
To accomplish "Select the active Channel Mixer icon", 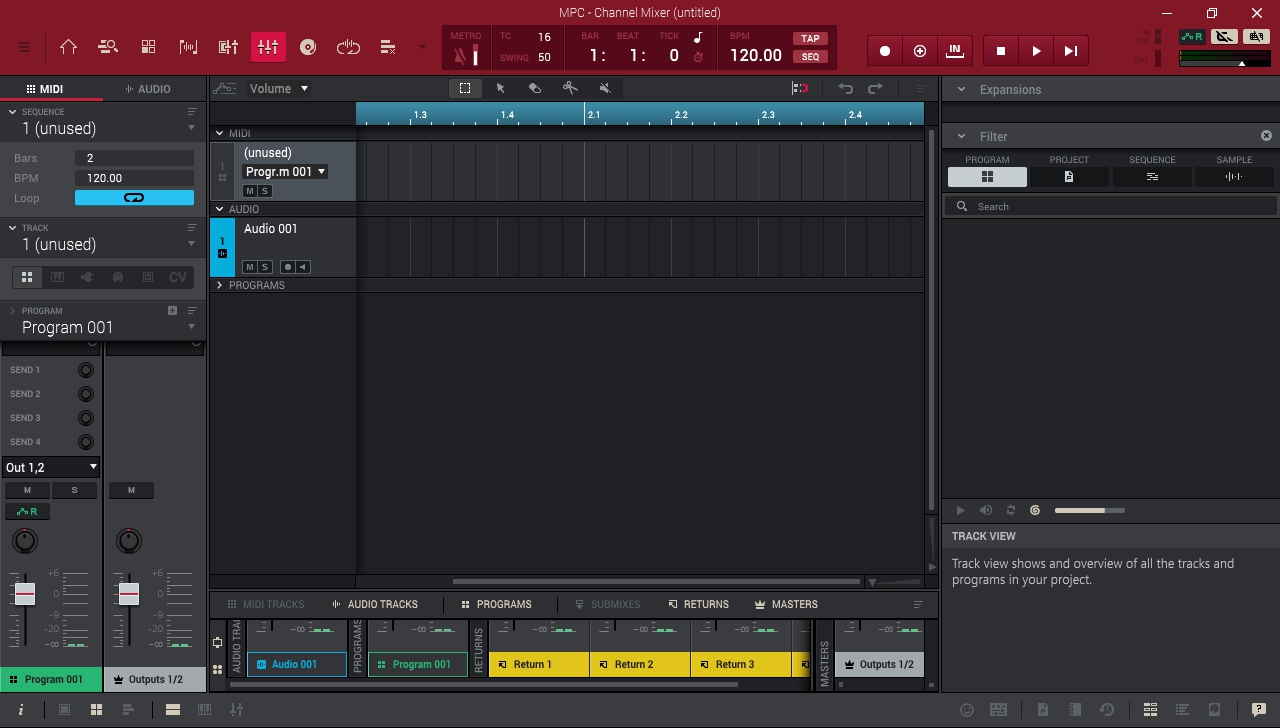I will 268,47.
